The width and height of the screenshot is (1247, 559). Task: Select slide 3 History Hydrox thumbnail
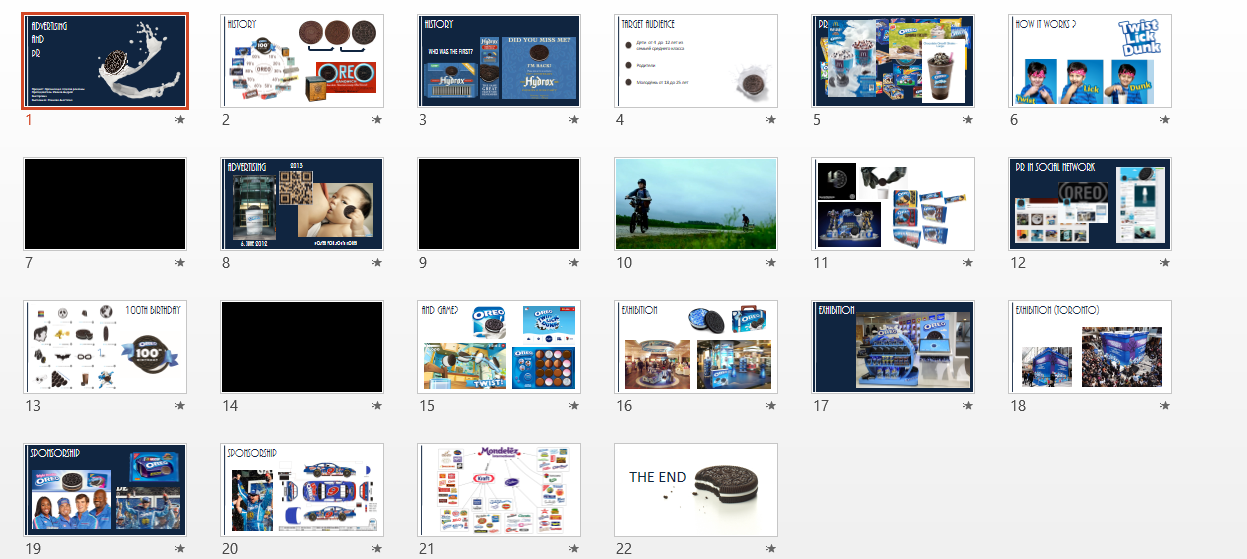(500, 61)
